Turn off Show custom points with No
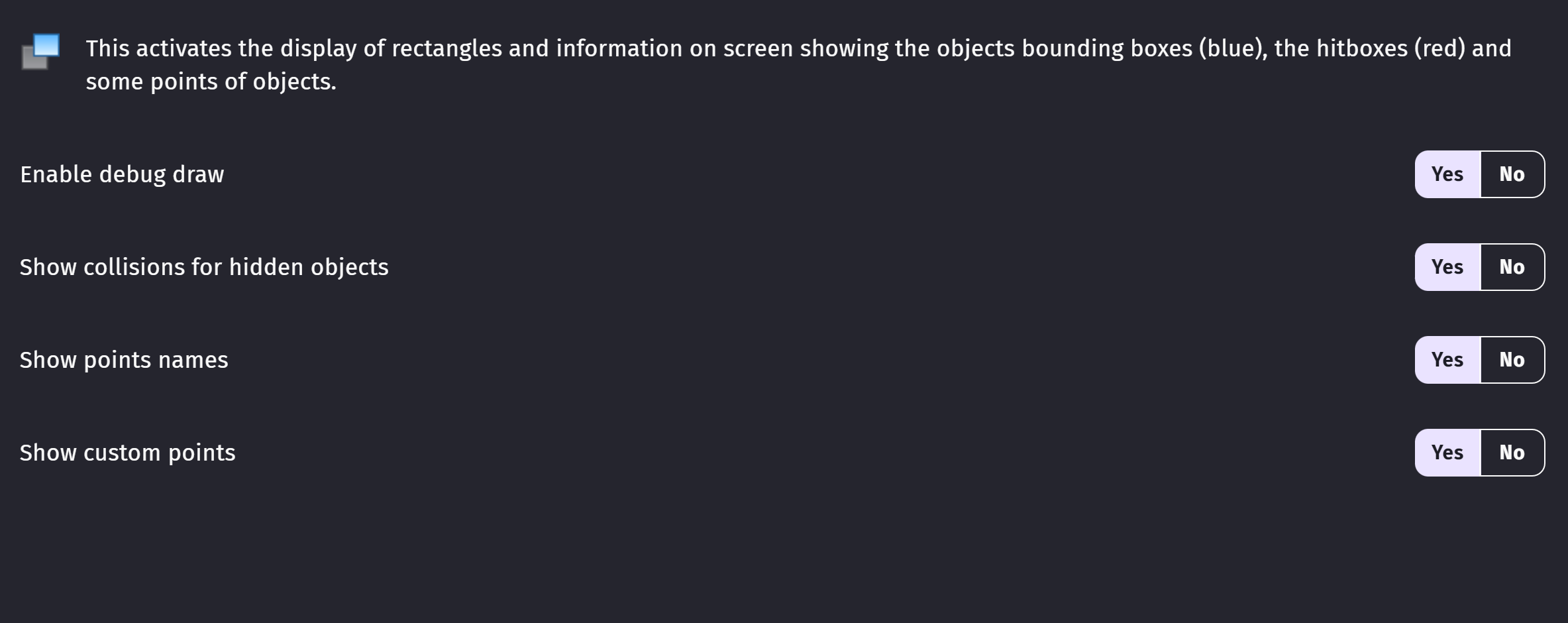The image size is (1568, 623). [x=1512, y=453]
